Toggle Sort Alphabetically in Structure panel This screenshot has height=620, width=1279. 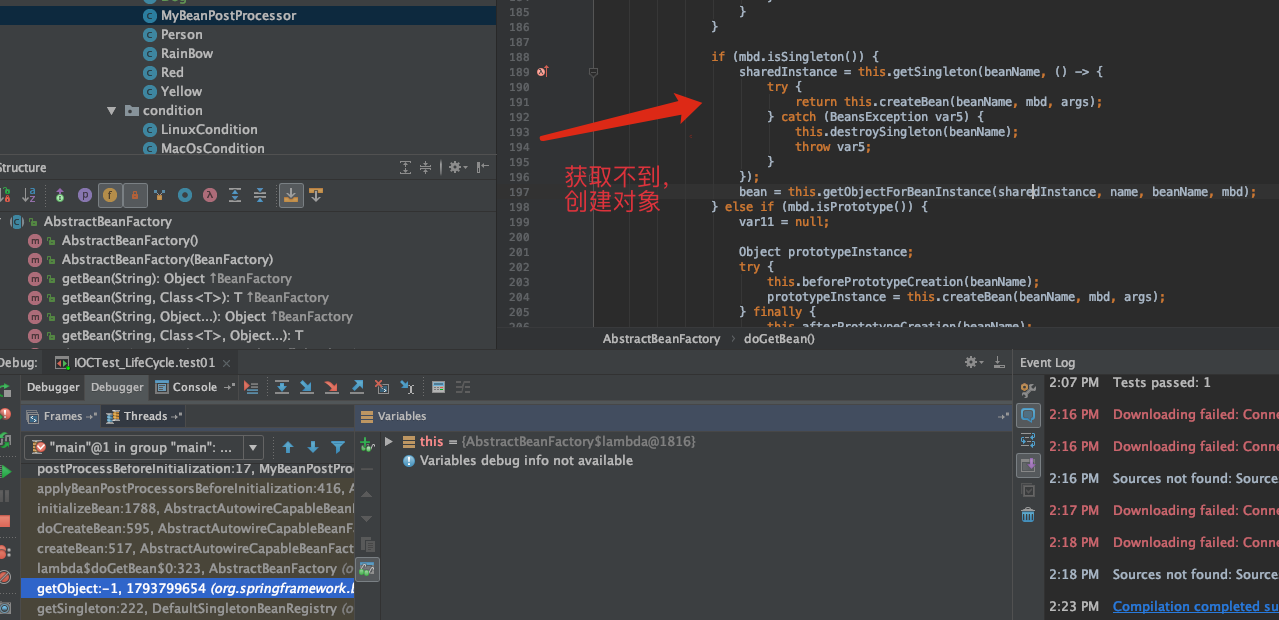tap(28, 195)
